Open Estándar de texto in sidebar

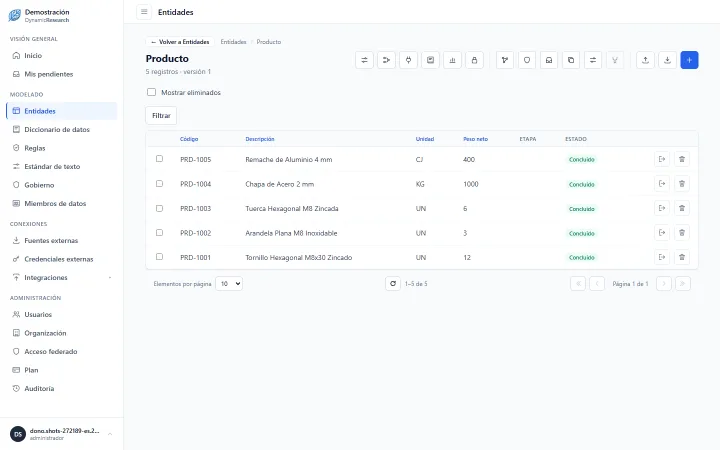[62, 167]
